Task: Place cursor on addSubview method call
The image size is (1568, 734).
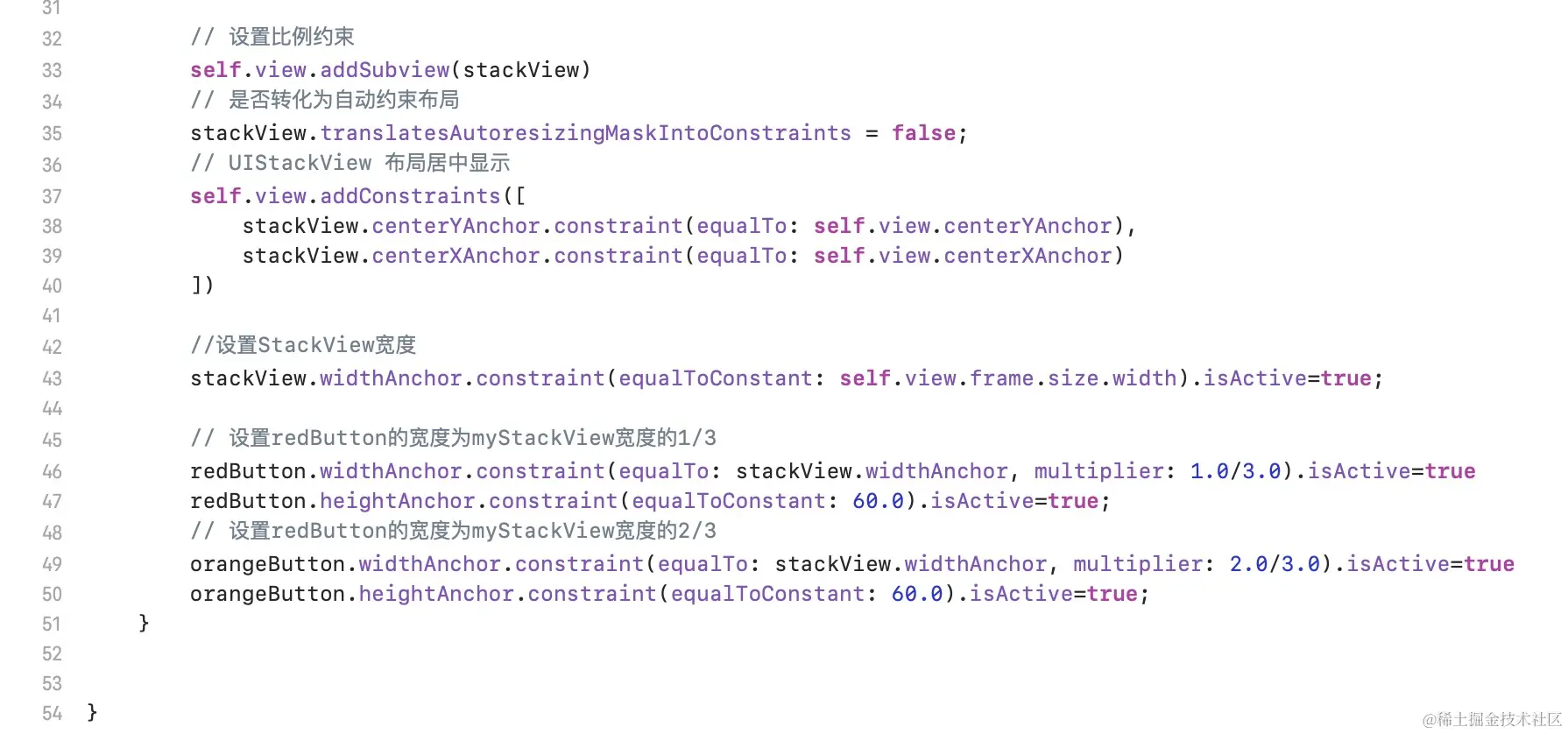Action: coord(385,70)
